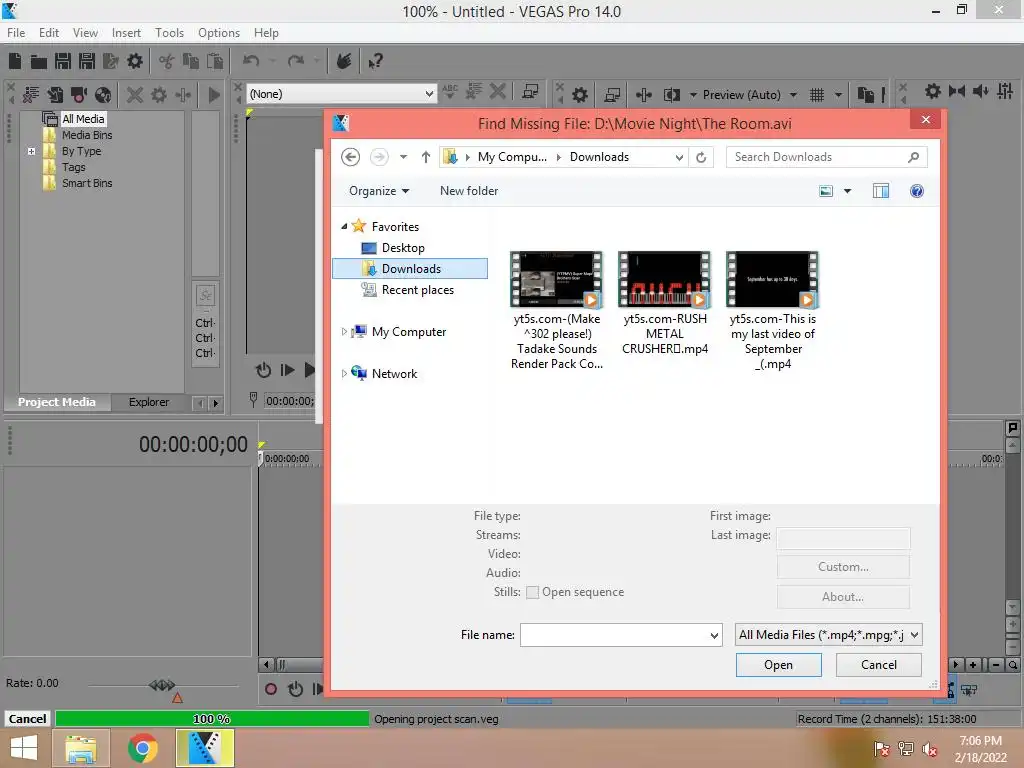Collapse the Favorites tree group
Screen dimensions: 1024x768
344,227
